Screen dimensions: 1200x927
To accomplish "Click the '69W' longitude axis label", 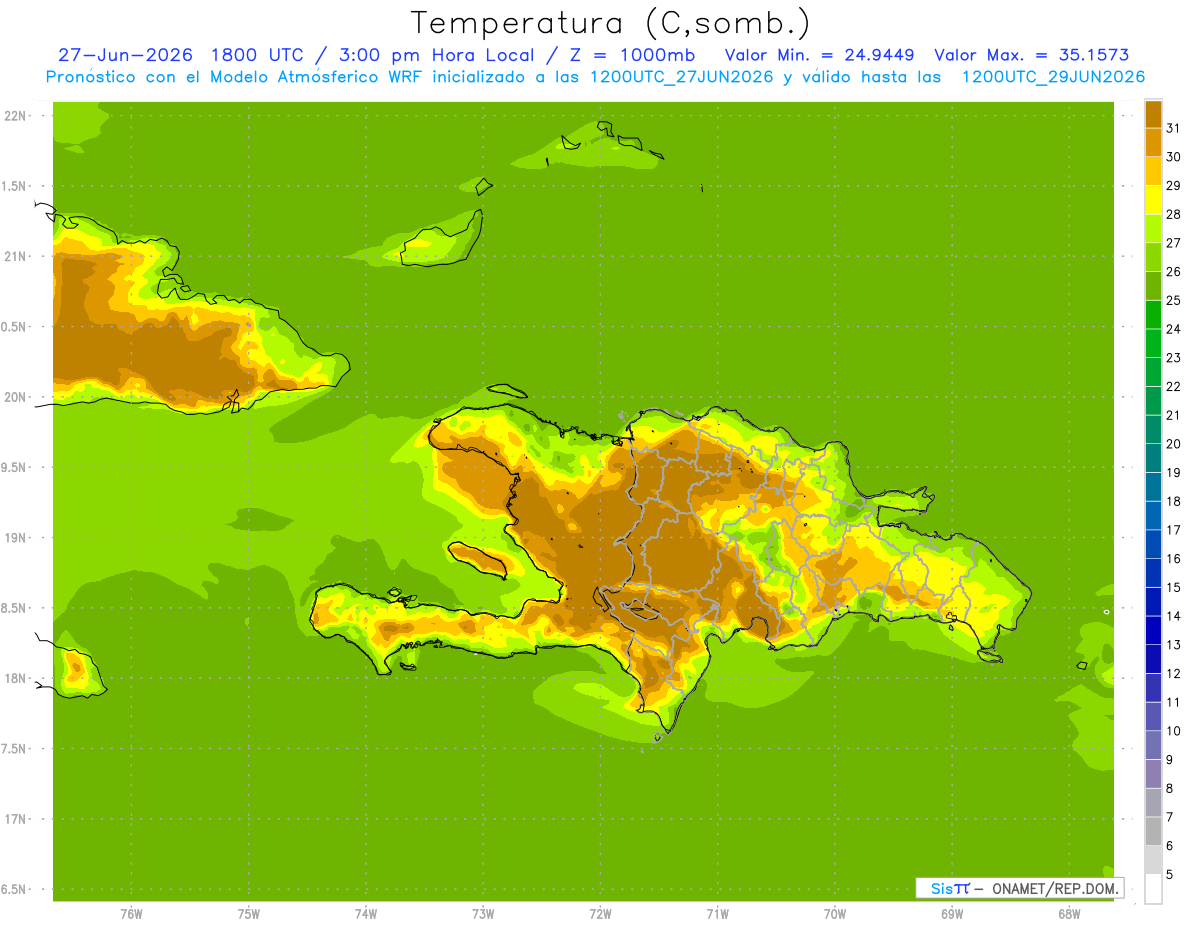I will point(952,914).
